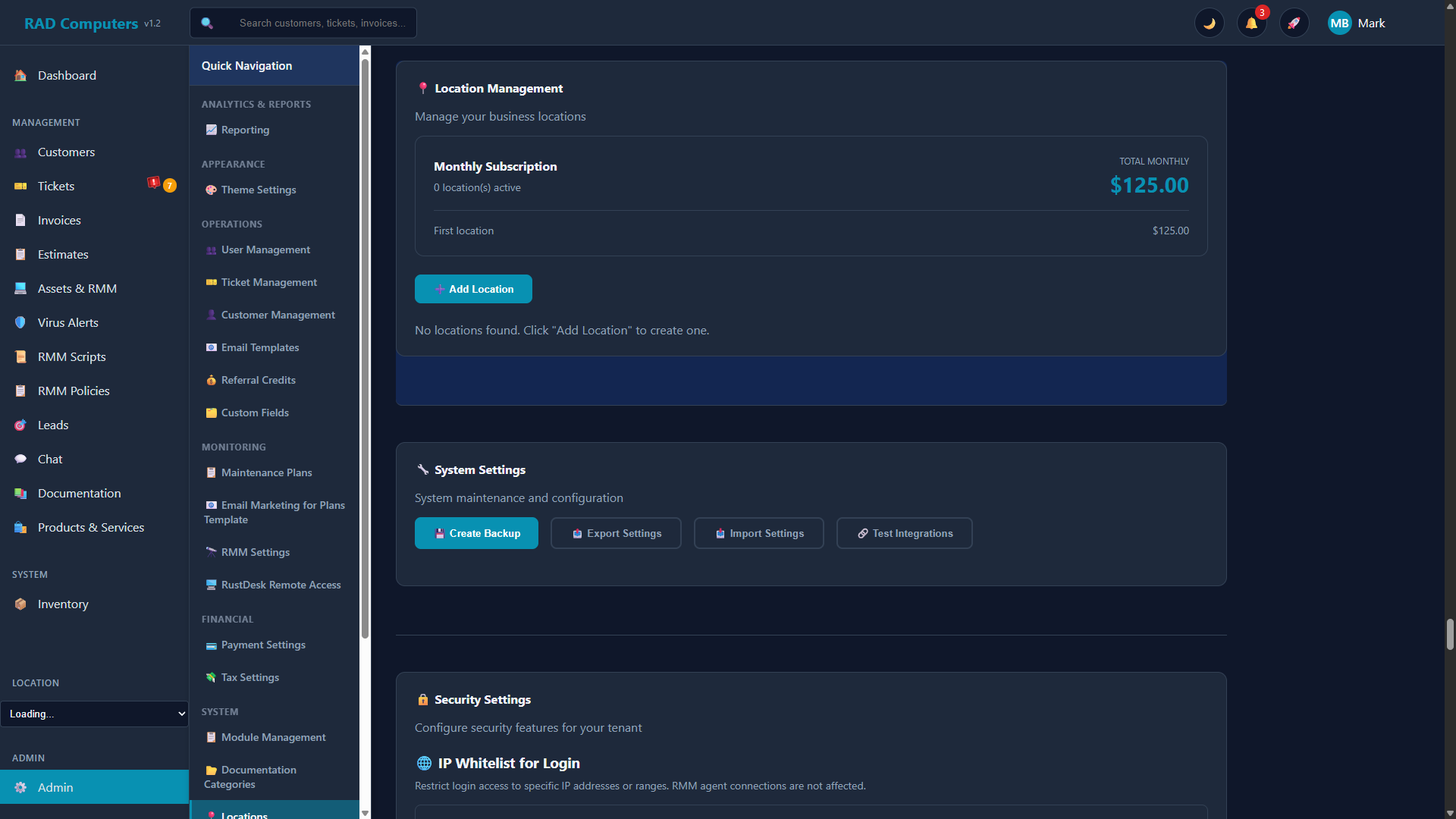Click the search magnifier icon
This screenshot has width=1456, height=819.
pyautogui.click(x=207, y=23)
